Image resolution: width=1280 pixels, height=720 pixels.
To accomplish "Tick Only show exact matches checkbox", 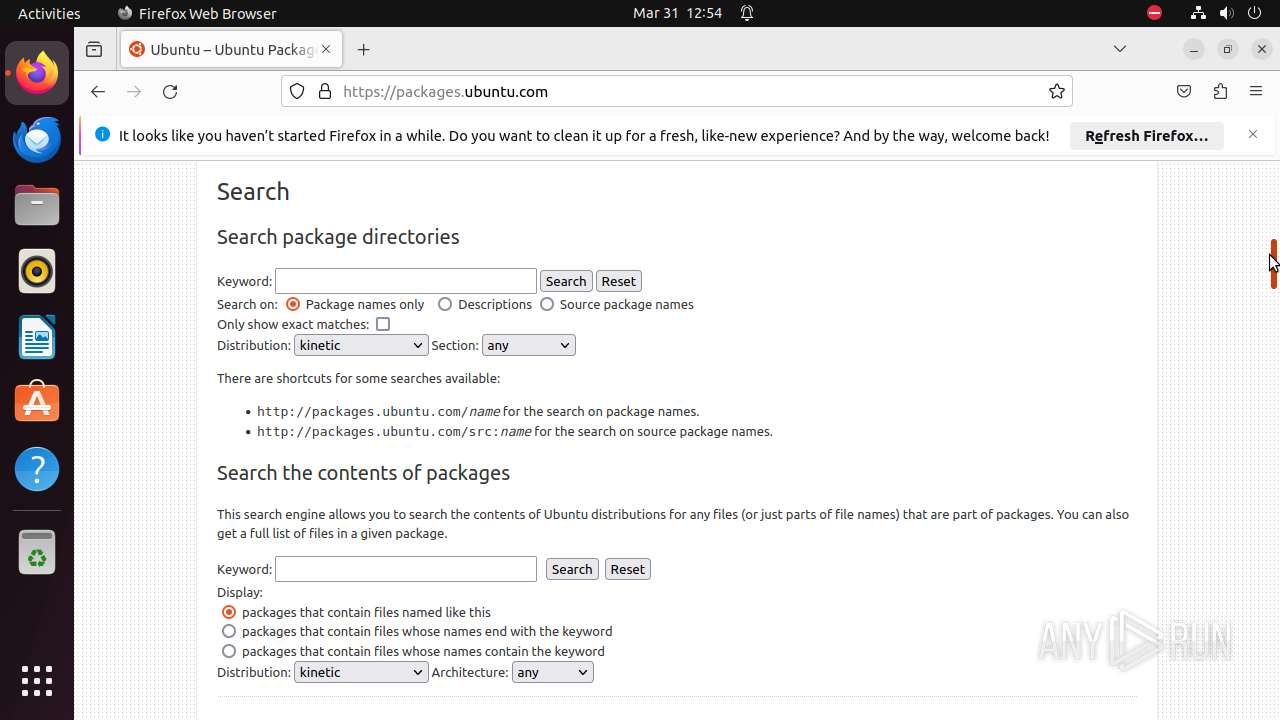I will (383, 324).
